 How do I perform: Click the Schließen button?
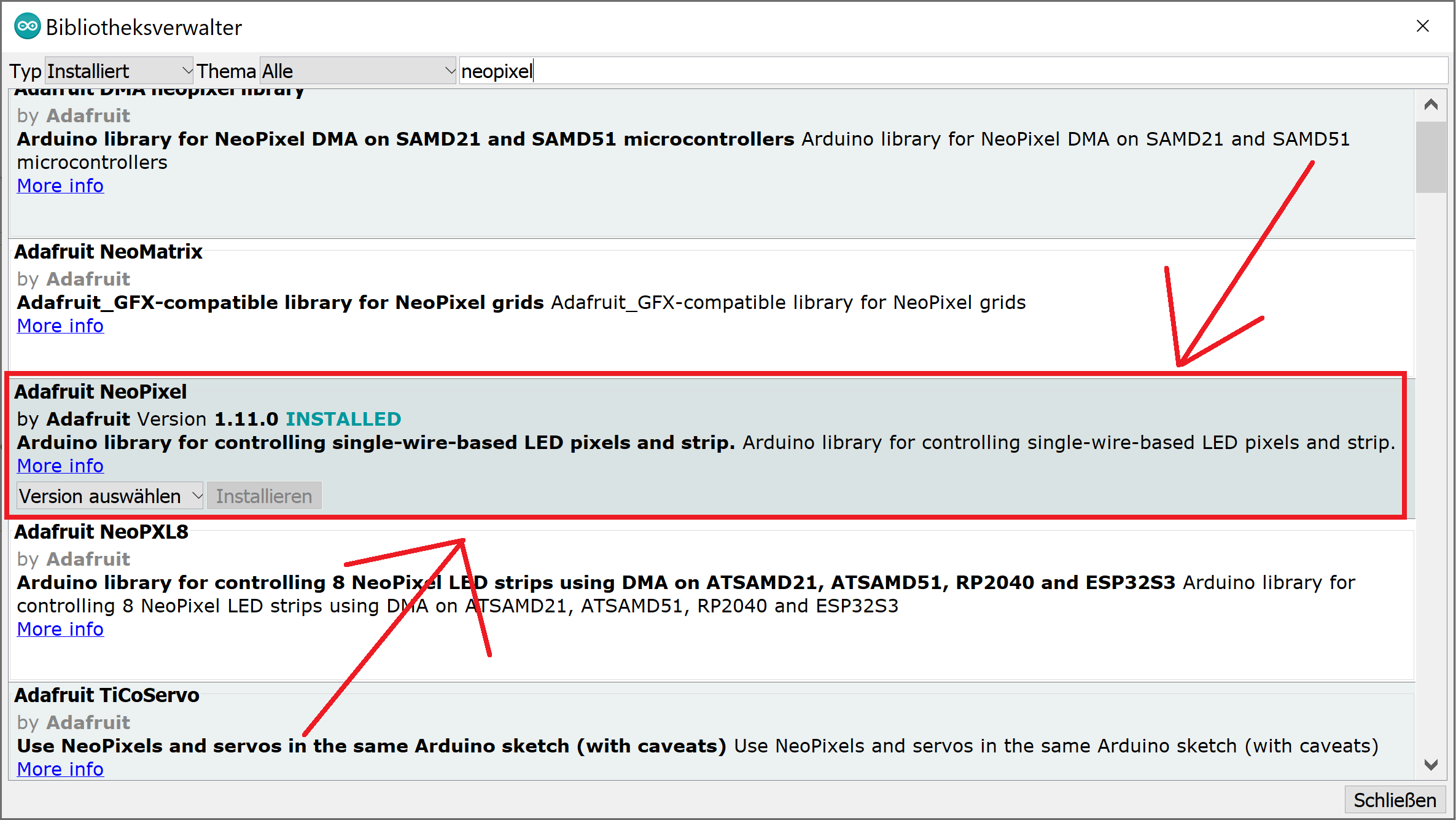[1394, 800]
